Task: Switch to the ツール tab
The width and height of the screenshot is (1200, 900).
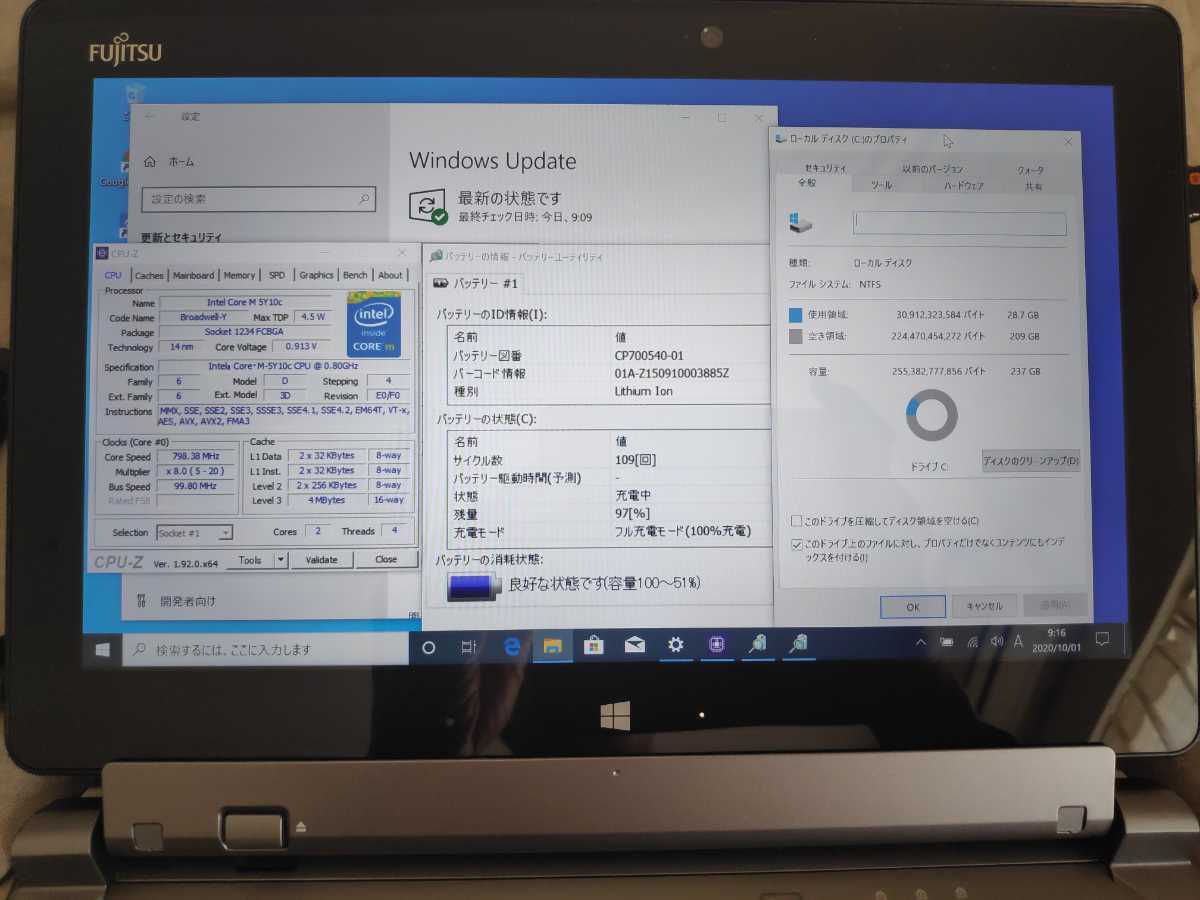Action: (x=881, y=185)
